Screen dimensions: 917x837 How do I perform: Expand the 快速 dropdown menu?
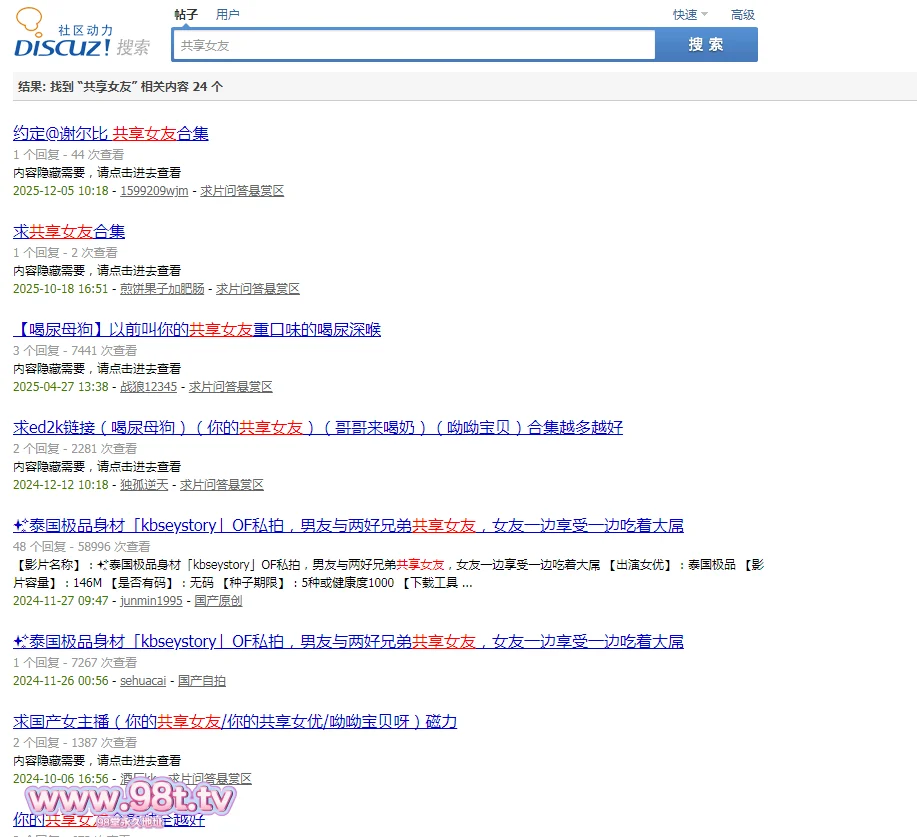coord(689,15)
